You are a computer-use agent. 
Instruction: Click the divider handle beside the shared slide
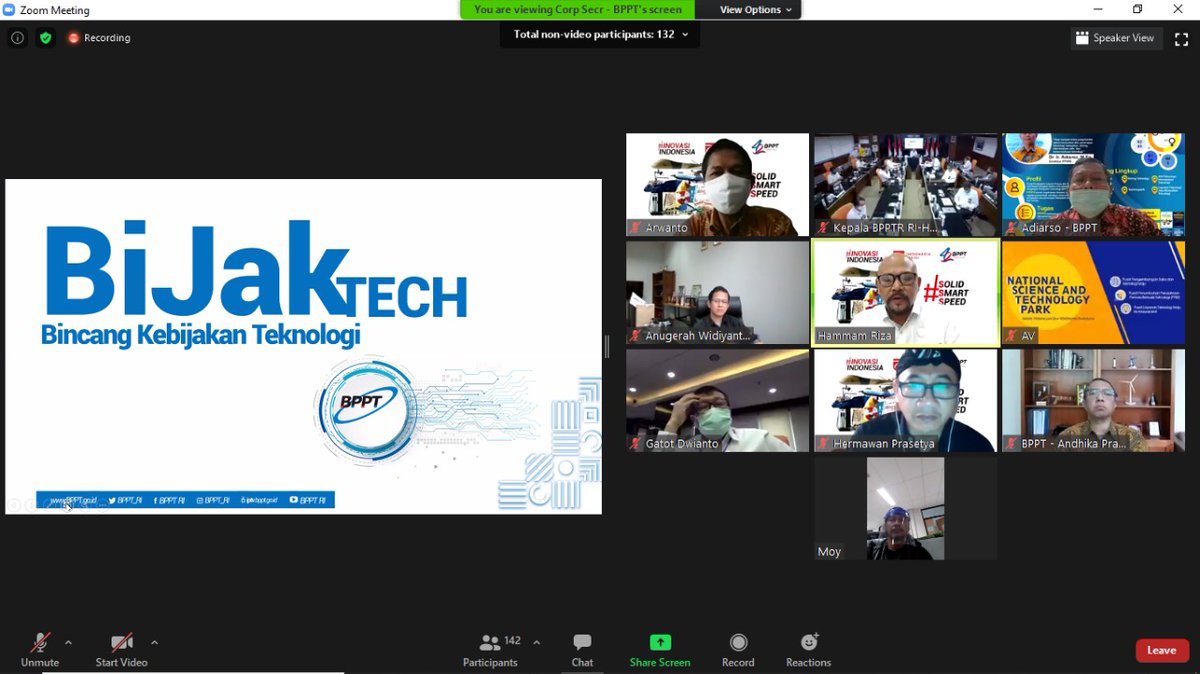607,347
